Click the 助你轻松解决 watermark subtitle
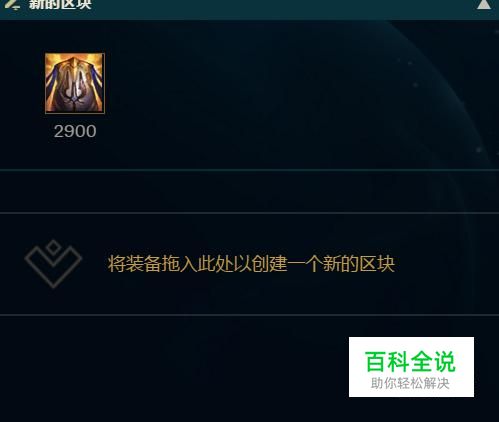The width and height of the screenshot is (499, 422). pyautogui.click(x=410, y=384)
